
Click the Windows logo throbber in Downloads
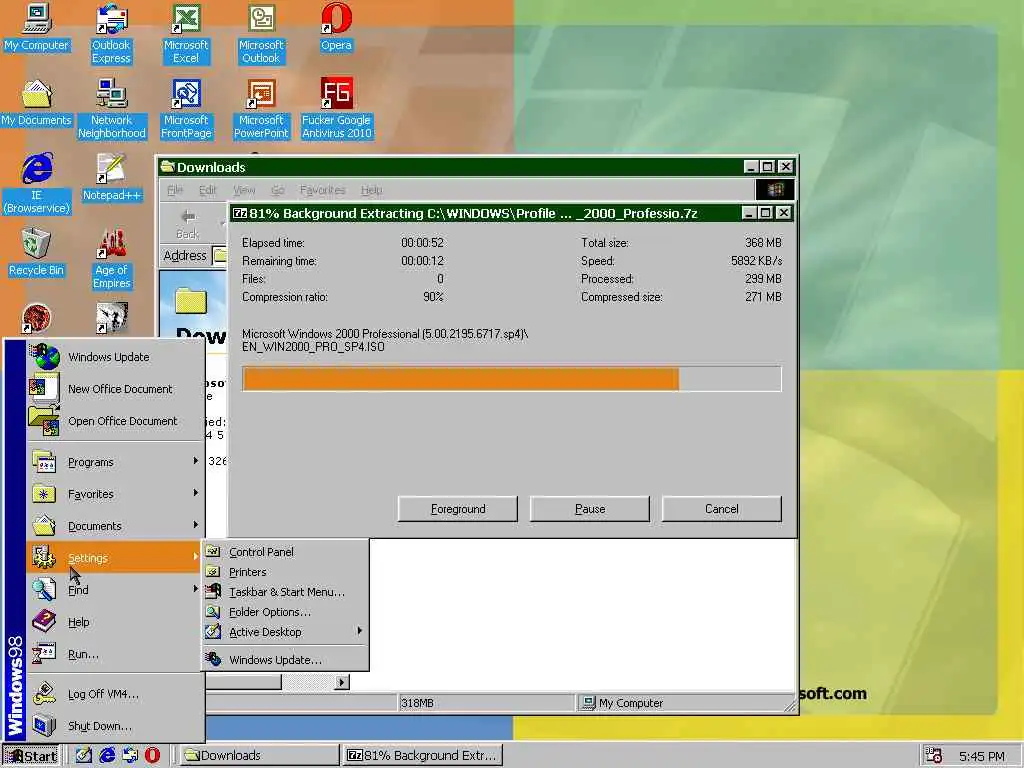[775, 189]
